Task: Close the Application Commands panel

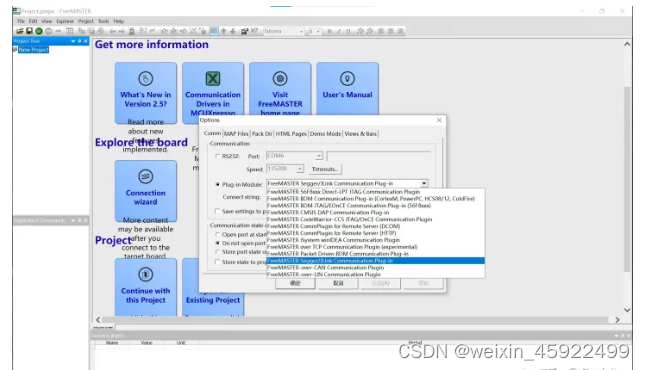Action: (86, 221)
